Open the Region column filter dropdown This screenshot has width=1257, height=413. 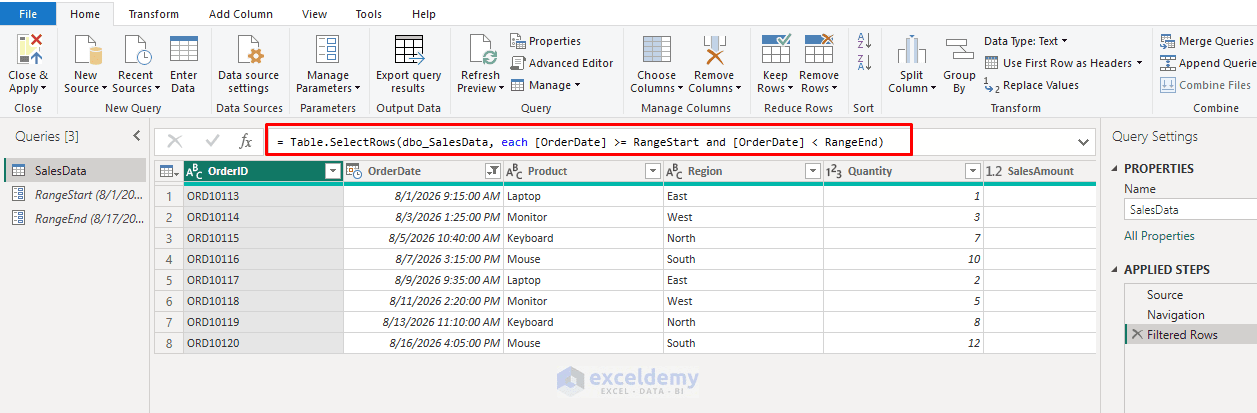pos(812,171)
